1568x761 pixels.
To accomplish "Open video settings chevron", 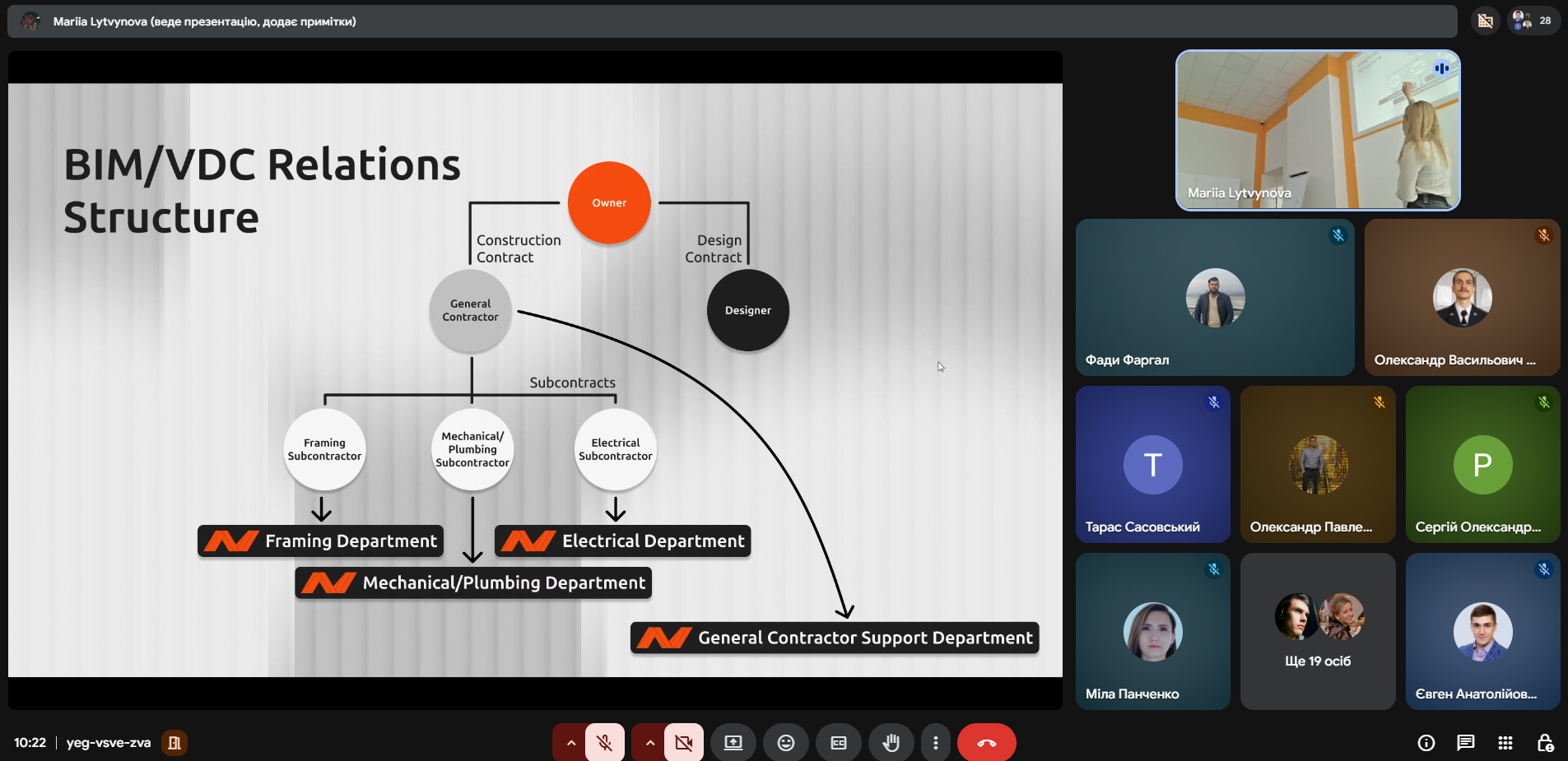I will (x=649, y=743).
